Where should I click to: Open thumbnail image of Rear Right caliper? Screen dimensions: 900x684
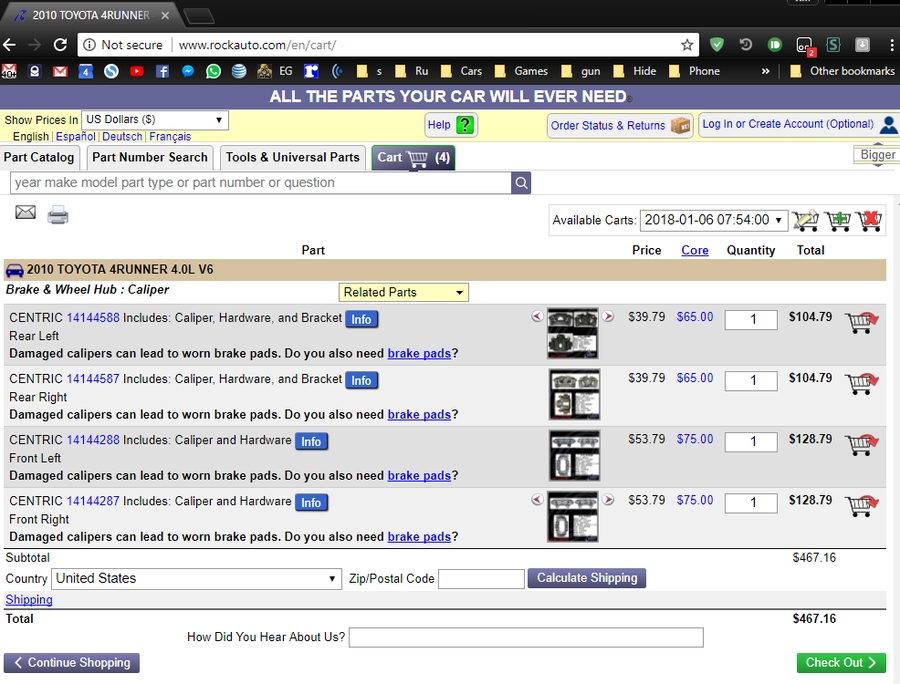click(x=574, y=394)
